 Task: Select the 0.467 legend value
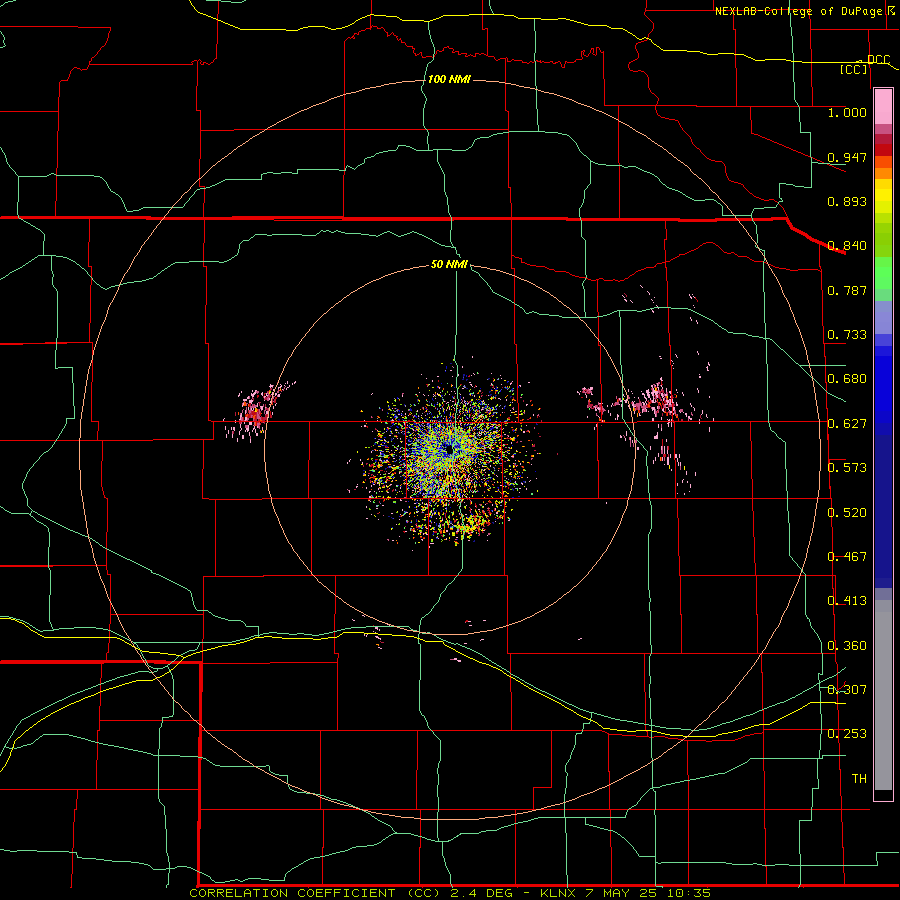pyautogui.click(x=847, y=557)
